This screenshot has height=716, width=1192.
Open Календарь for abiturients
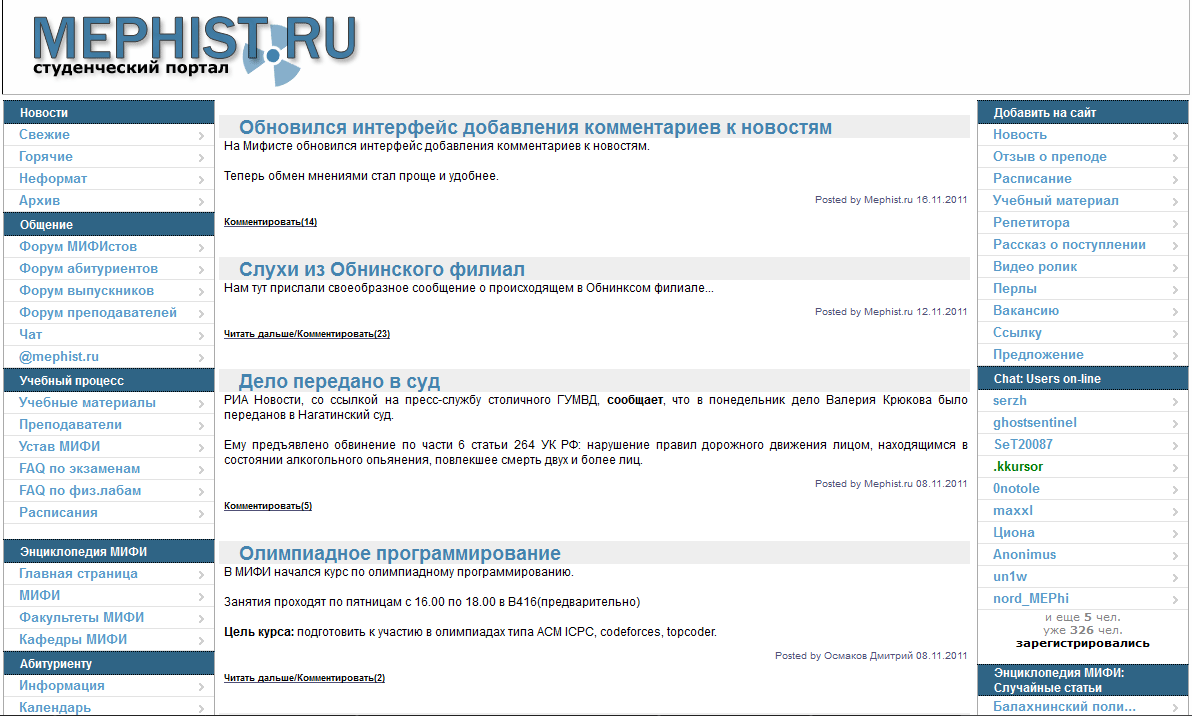coord(48,707)
